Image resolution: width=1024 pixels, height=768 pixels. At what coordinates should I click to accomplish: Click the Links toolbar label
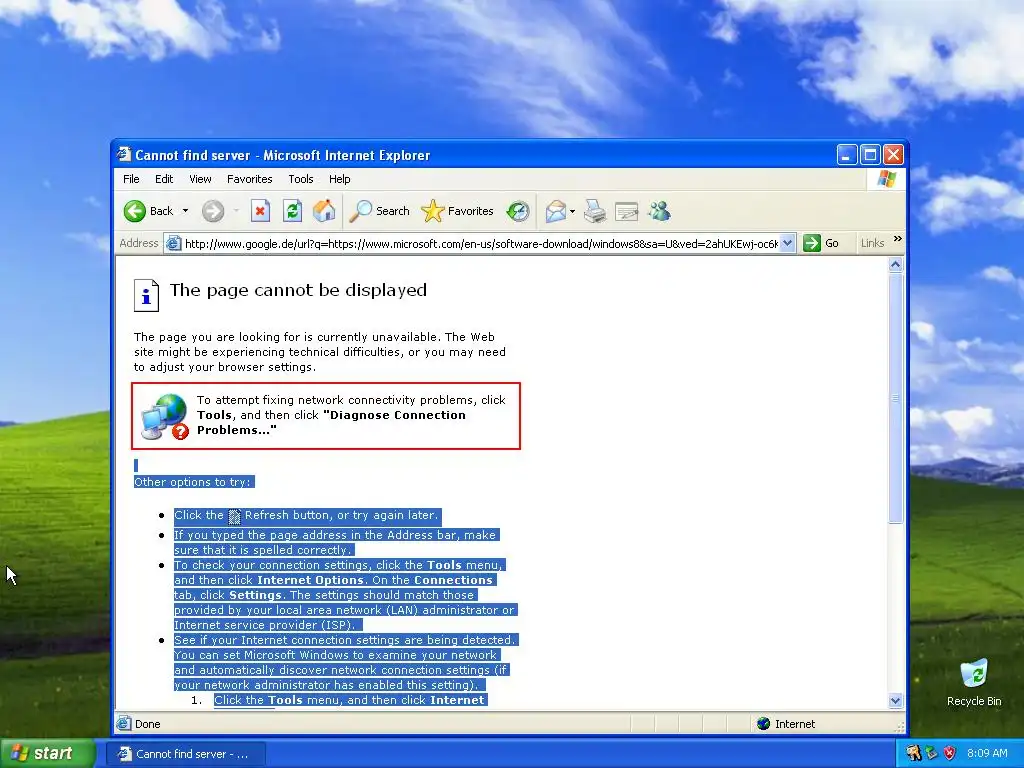pyautogui.click(x=872, y=243)
